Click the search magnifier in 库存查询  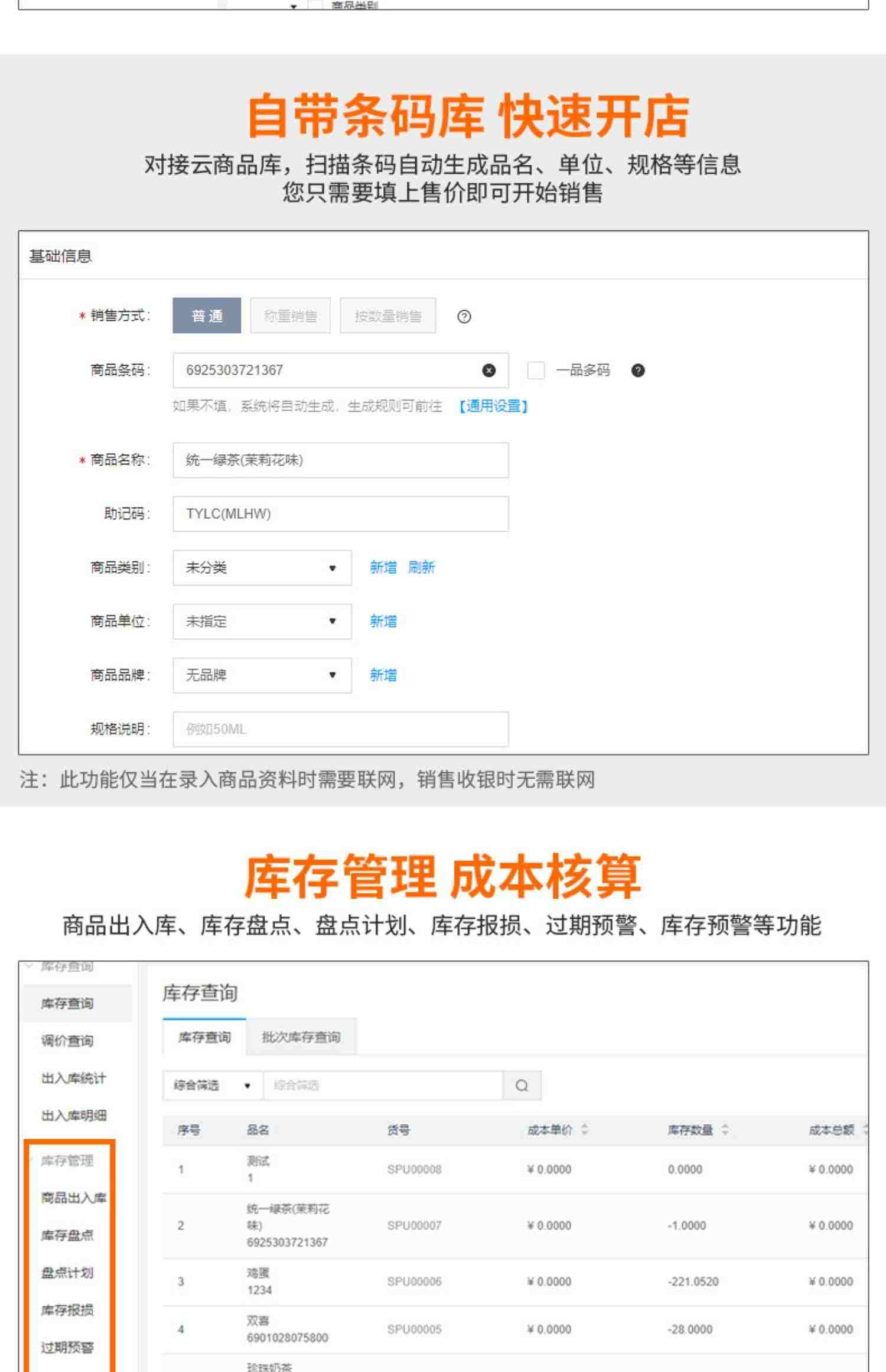pos(522,1085)
